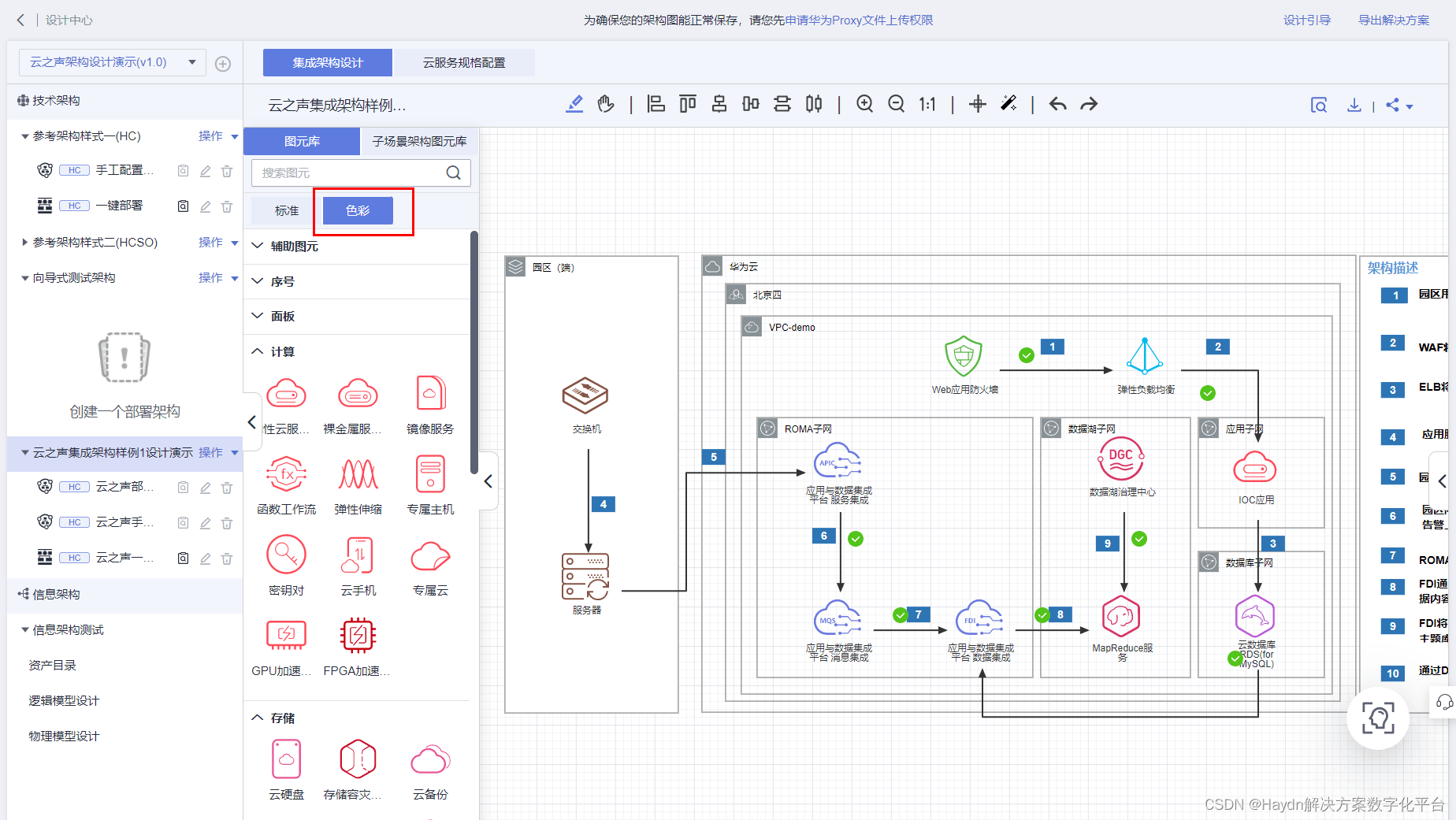Reset zoom with the 1:1 button
1456x820 pixels.
(x=927, y=104)
